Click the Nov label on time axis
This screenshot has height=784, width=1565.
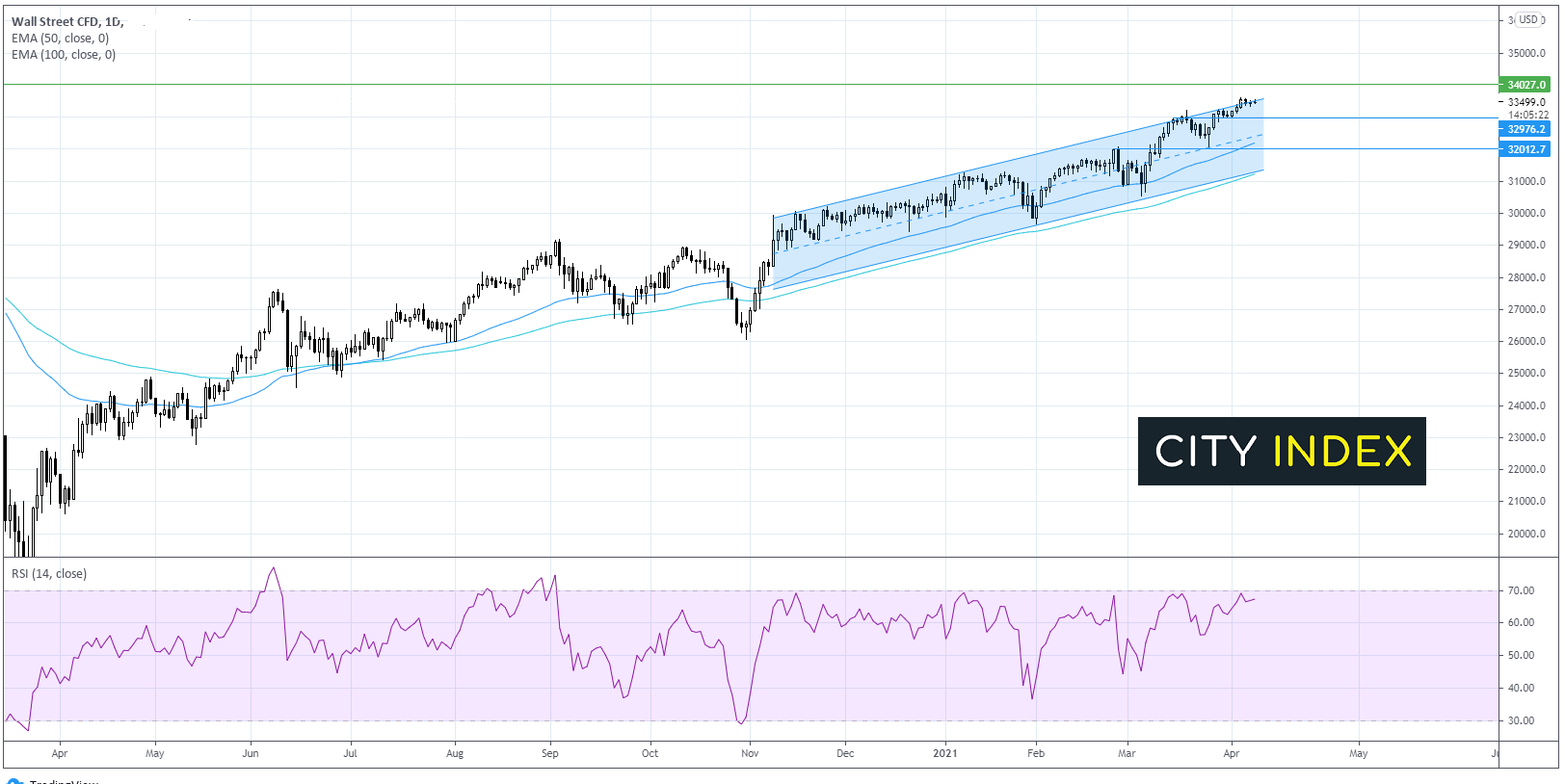[750, 753]
